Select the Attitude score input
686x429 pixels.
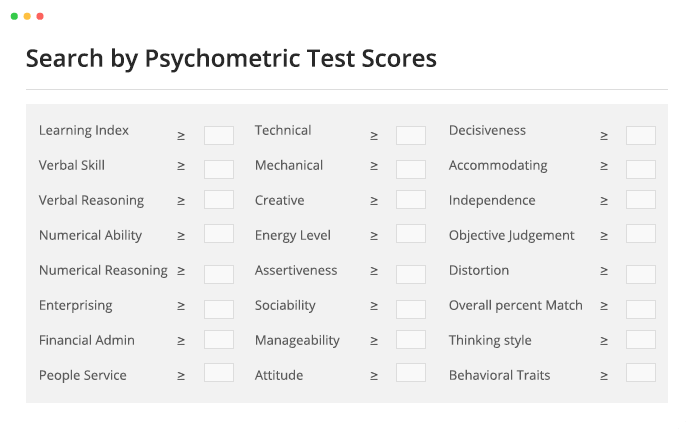pyautogui.click(x=411, y=373)
